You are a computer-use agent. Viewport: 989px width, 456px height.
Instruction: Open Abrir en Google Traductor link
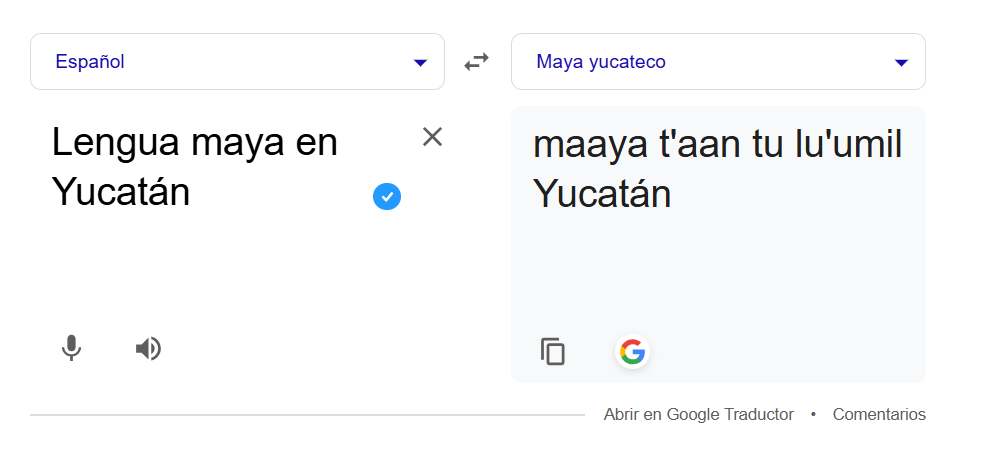(698, 414)
